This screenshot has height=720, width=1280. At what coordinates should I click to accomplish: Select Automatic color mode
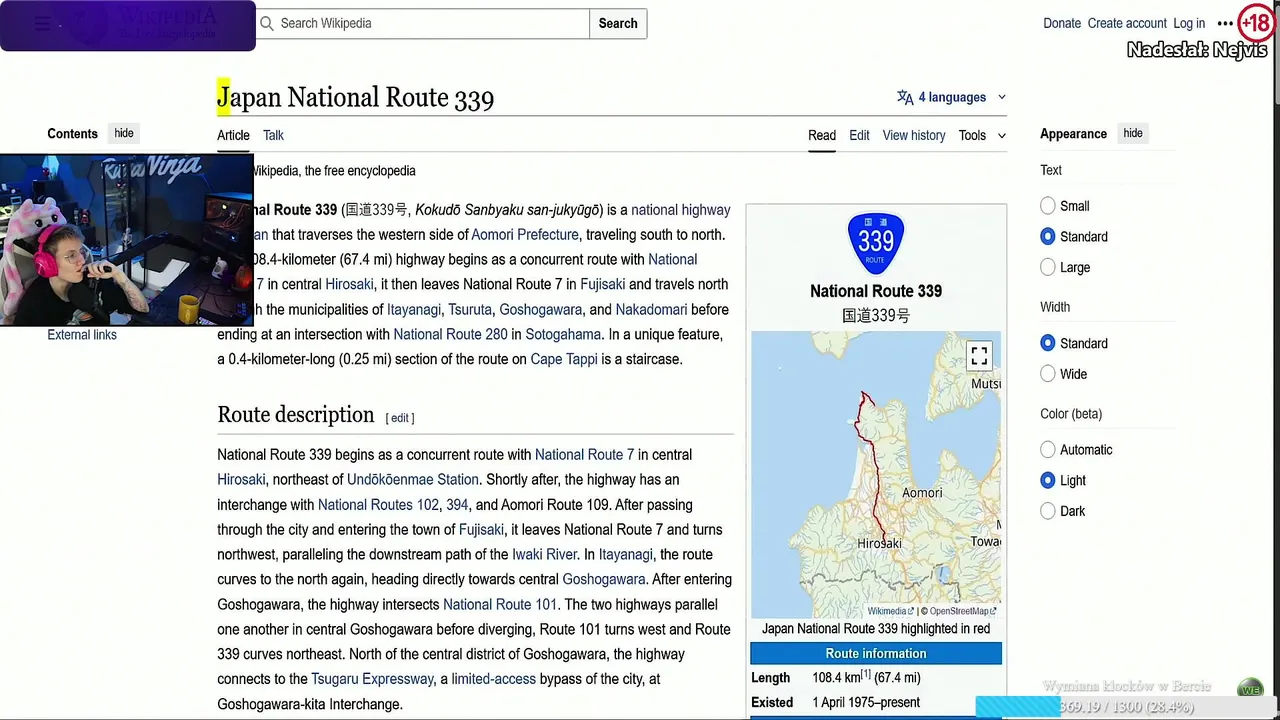click(1048, 450)
